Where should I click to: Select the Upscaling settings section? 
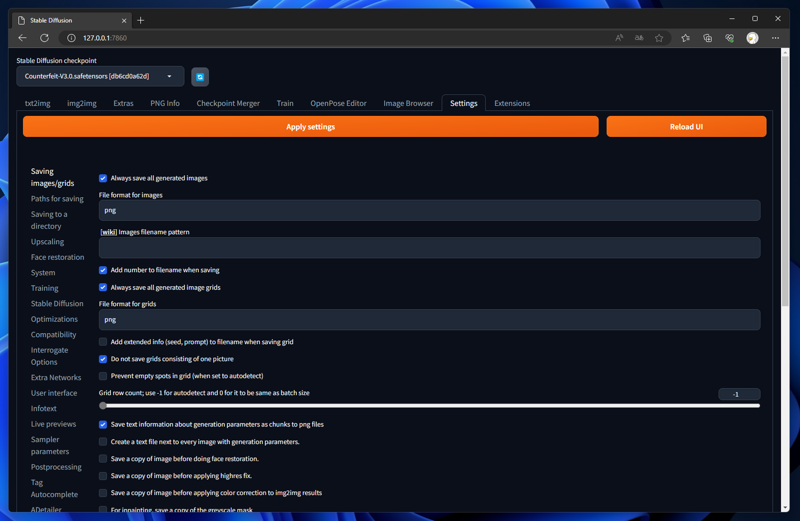(x=47, y=241)
